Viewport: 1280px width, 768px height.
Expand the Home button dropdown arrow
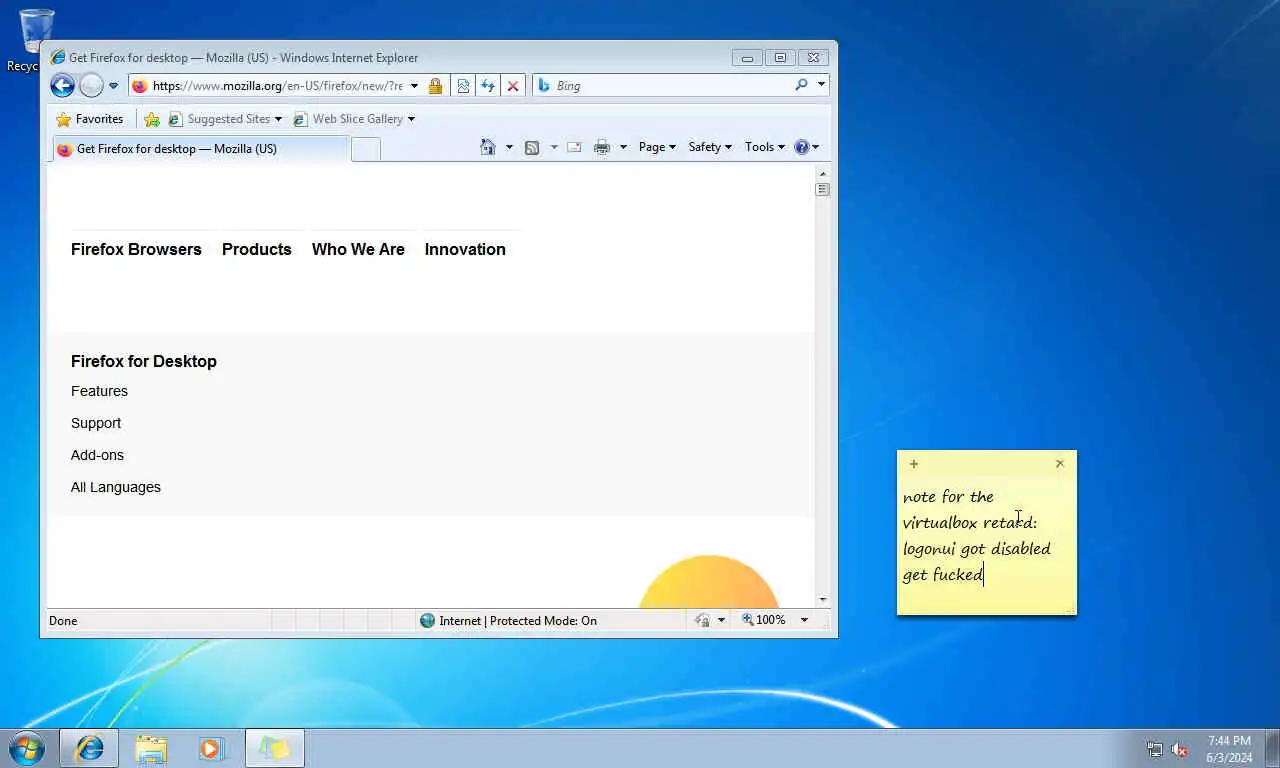pos(509,147)
